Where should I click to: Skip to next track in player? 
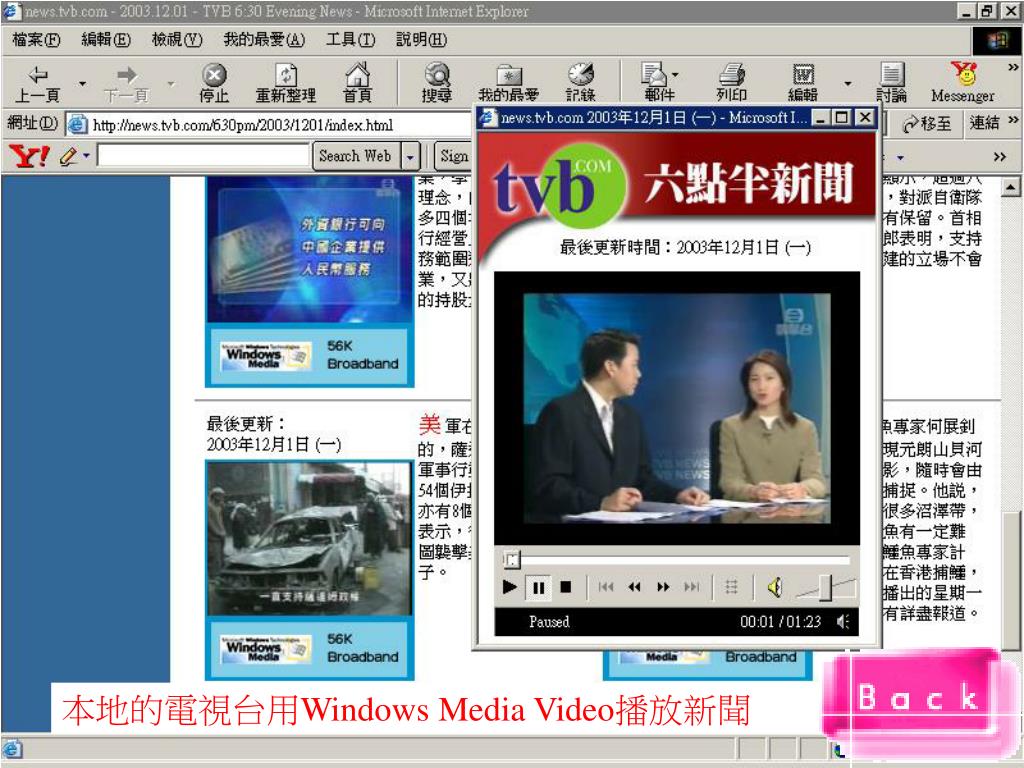point(692,587)
